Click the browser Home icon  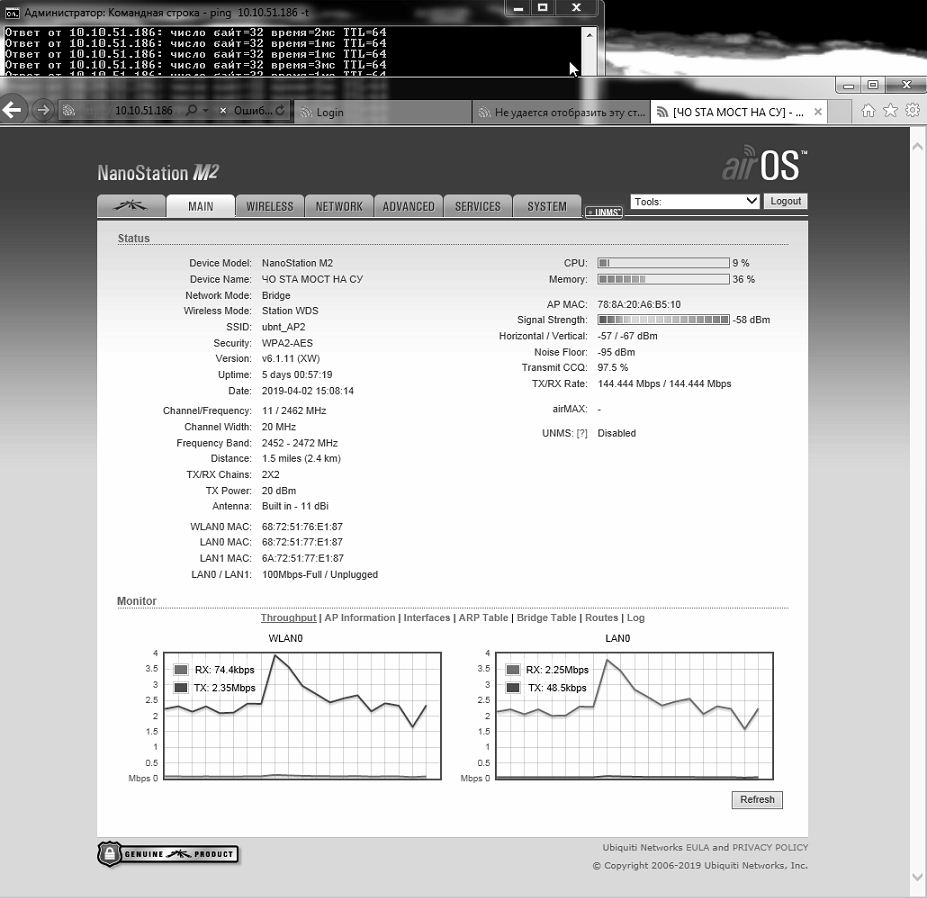(868, 111)
